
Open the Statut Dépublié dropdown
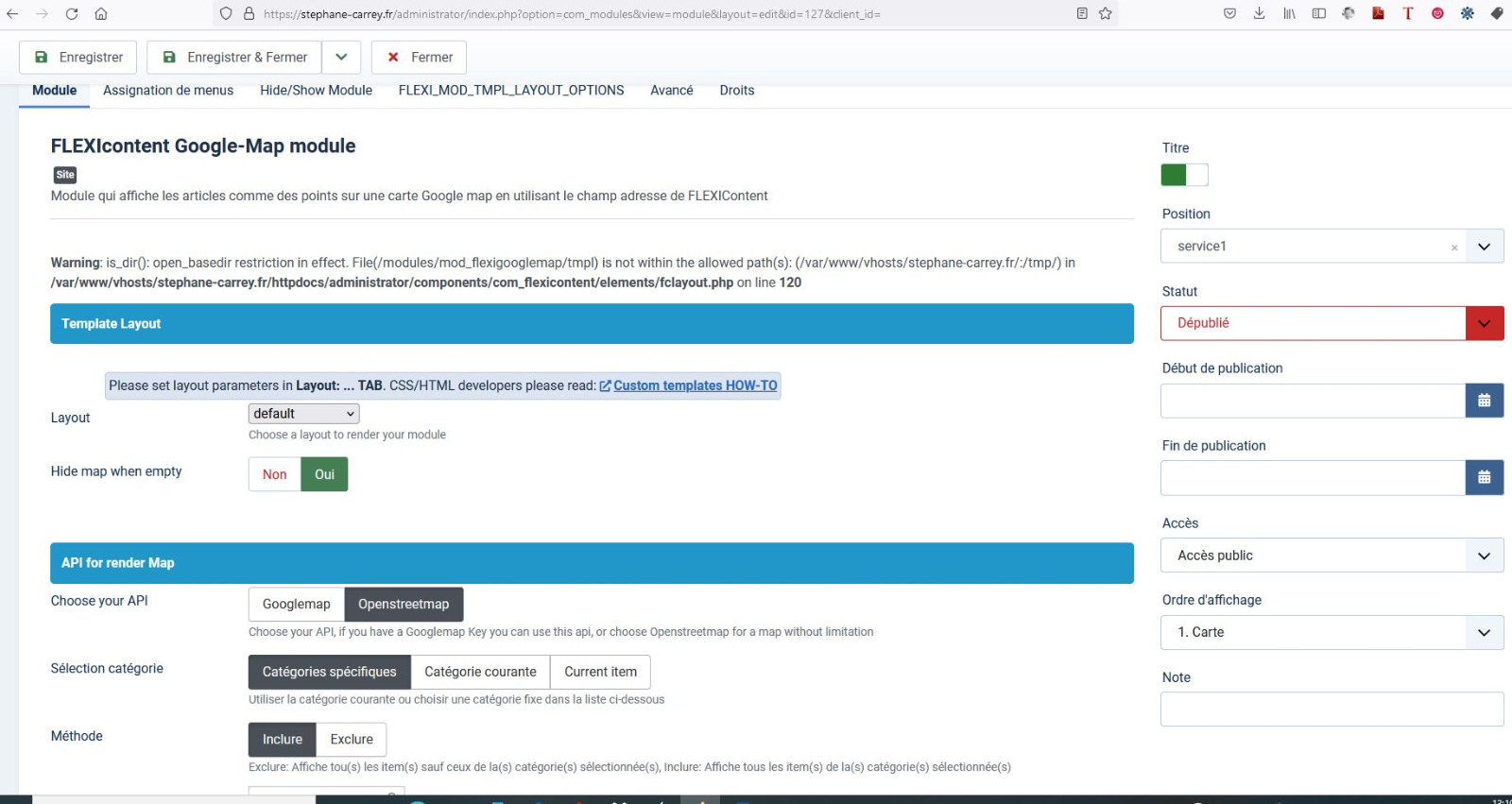tap(1332, 323)
